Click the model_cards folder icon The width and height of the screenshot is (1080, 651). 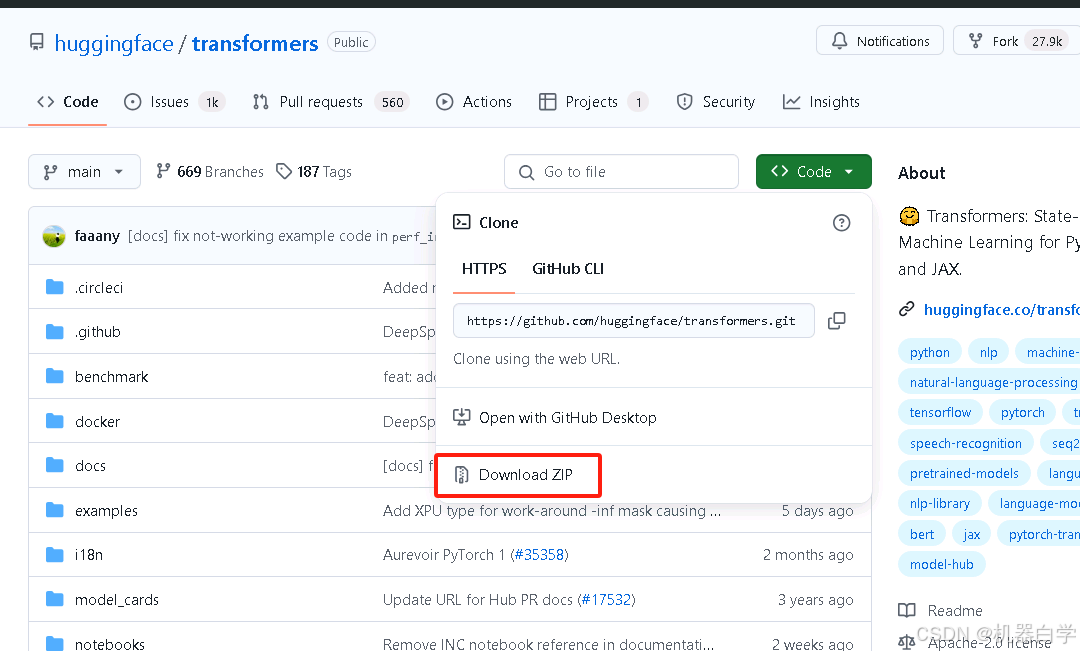tap(54, 599)
